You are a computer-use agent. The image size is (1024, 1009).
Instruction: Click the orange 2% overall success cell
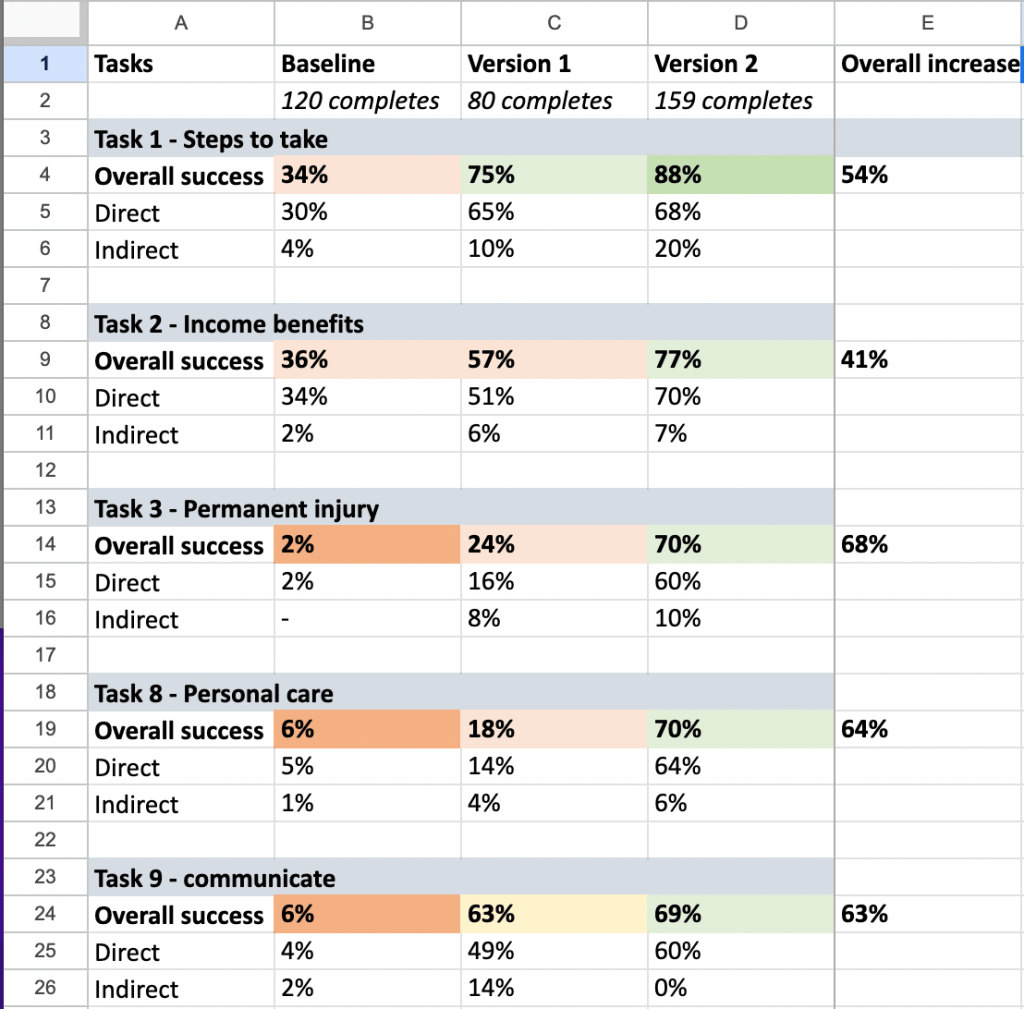coord(367,545)
